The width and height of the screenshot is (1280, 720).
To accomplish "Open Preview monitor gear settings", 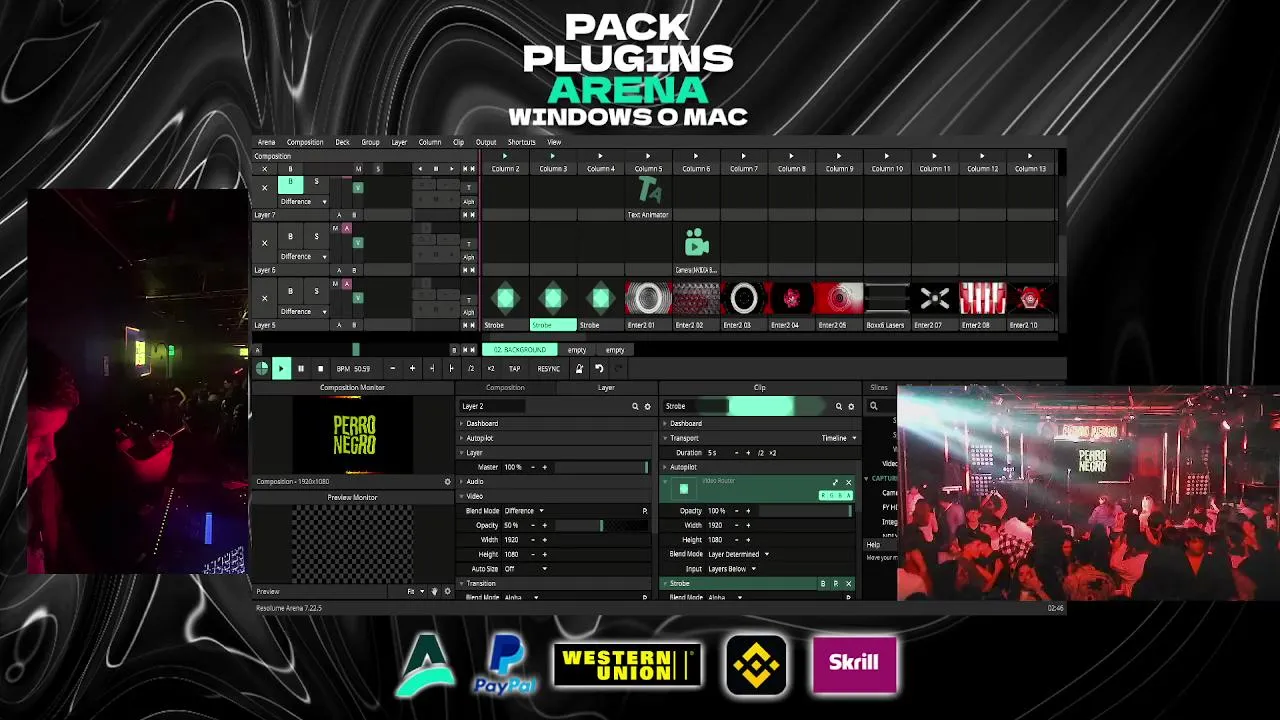I will [x=447, y=592].
